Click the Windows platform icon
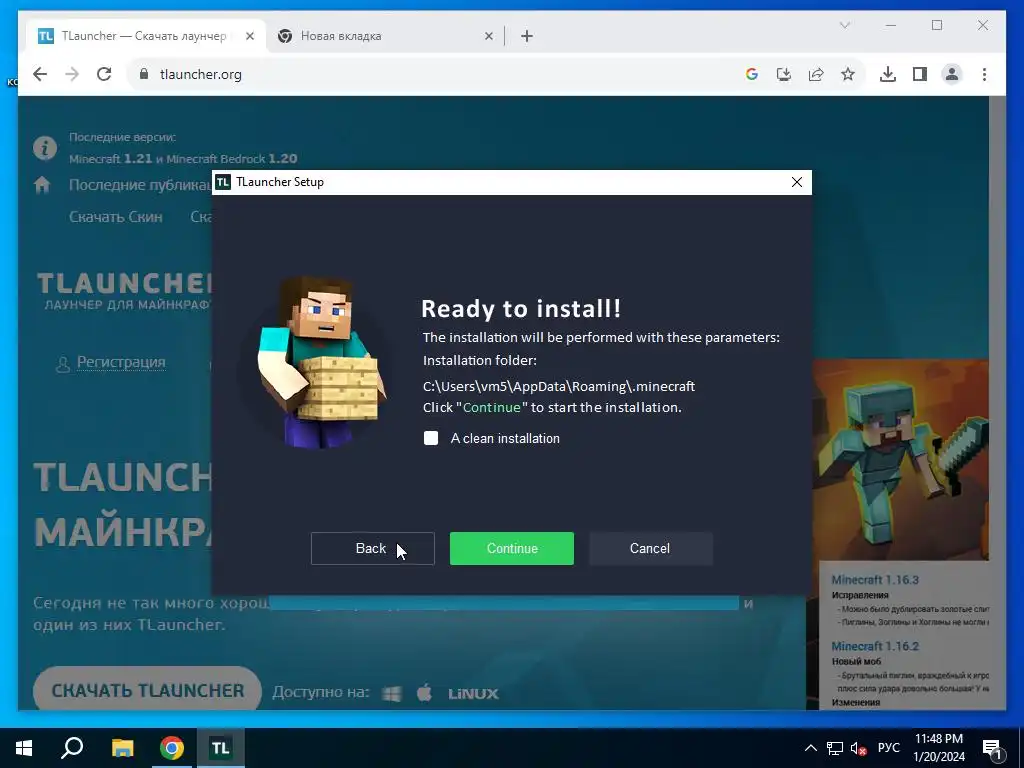Screen dimensions: 1024x768 392,693
